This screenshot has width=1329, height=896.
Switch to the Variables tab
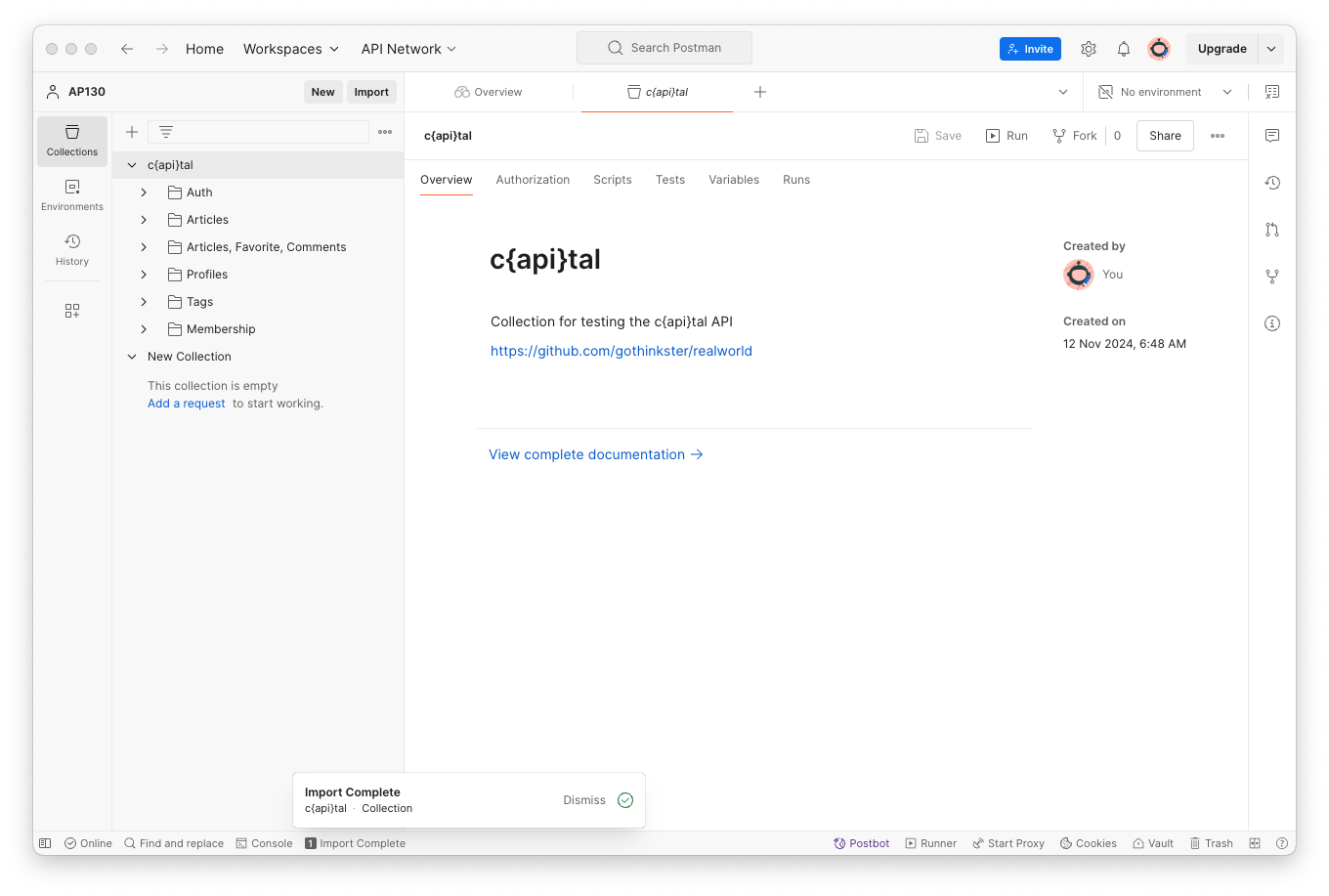tap(734, 180)
